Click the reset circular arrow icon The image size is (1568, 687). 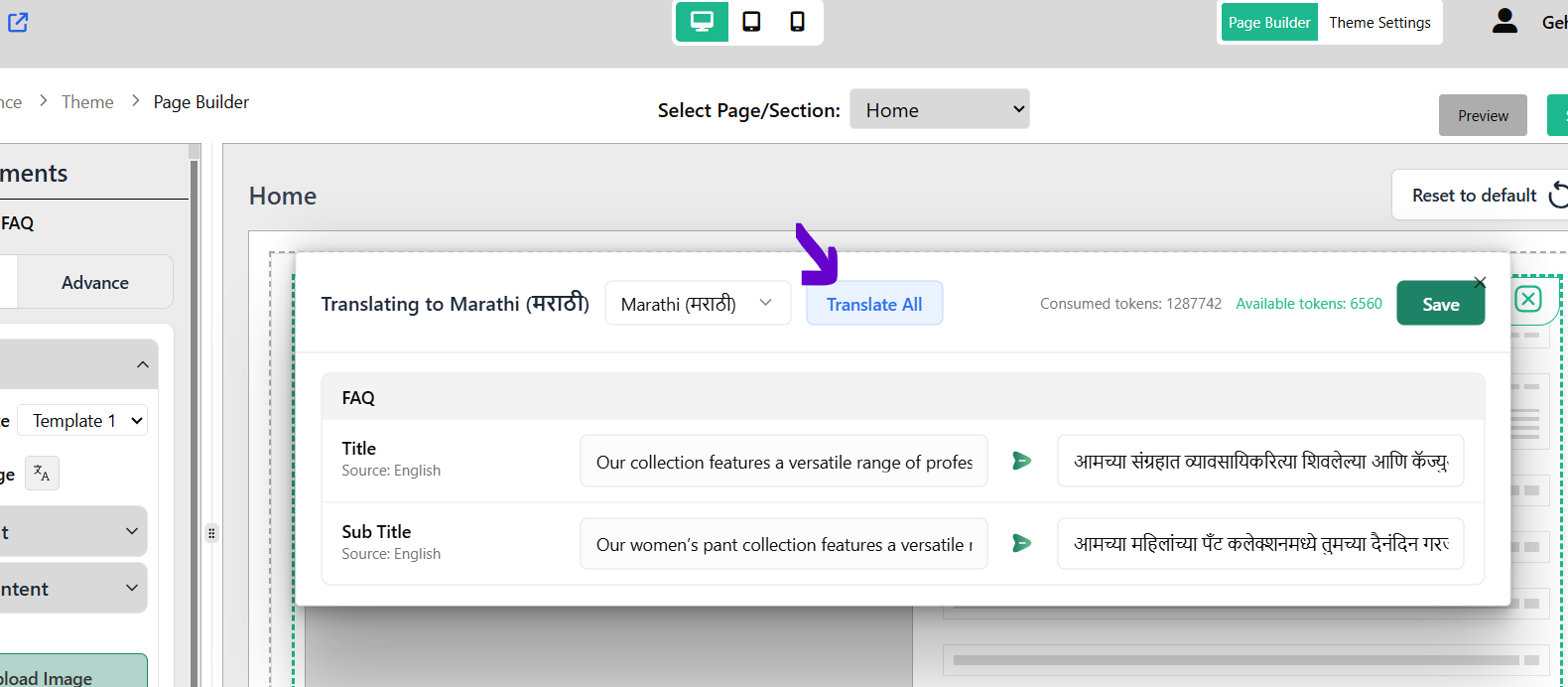coord(1558,195)
